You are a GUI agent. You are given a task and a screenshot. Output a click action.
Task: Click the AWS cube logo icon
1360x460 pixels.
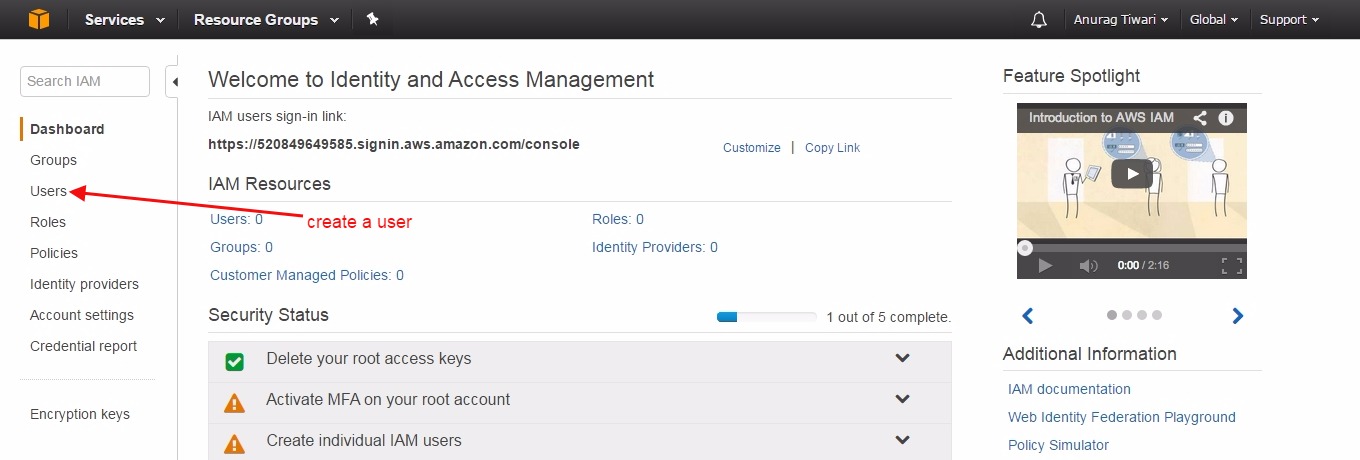tap(39, 19)
